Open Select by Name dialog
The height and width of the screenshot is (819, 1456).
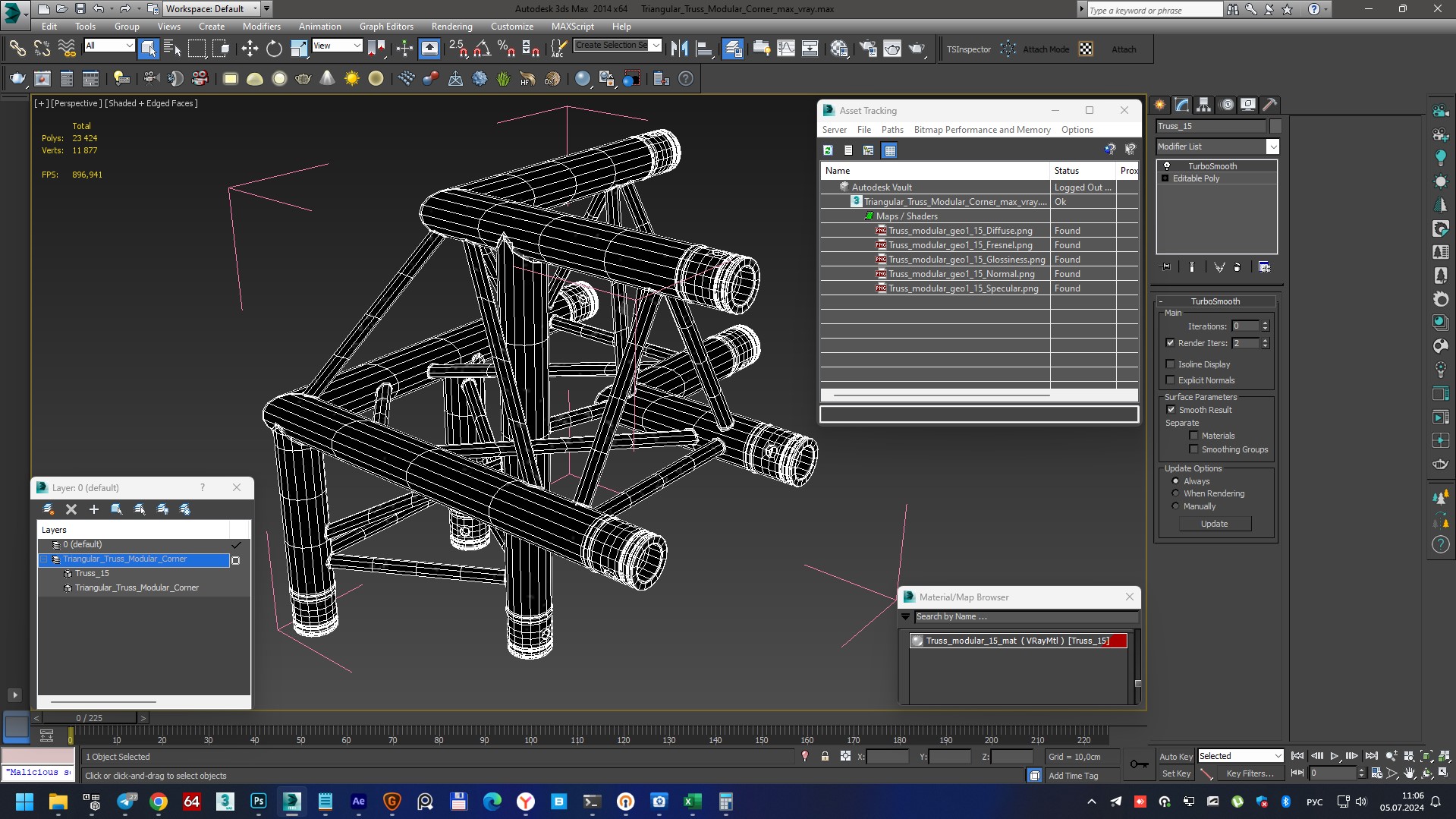pyautogui.click(x=173, y=49)
